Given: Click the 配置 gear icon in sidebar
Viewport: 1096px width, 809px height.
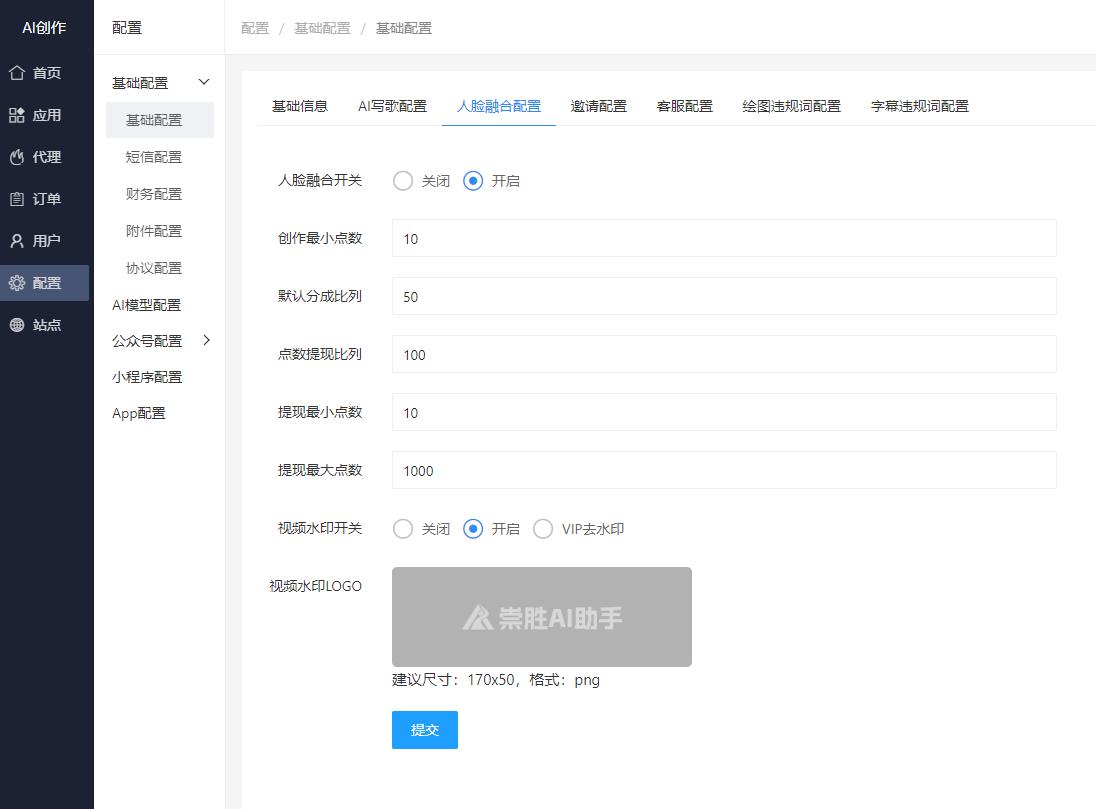Looking at the screenshot, I should coord(17,283).
